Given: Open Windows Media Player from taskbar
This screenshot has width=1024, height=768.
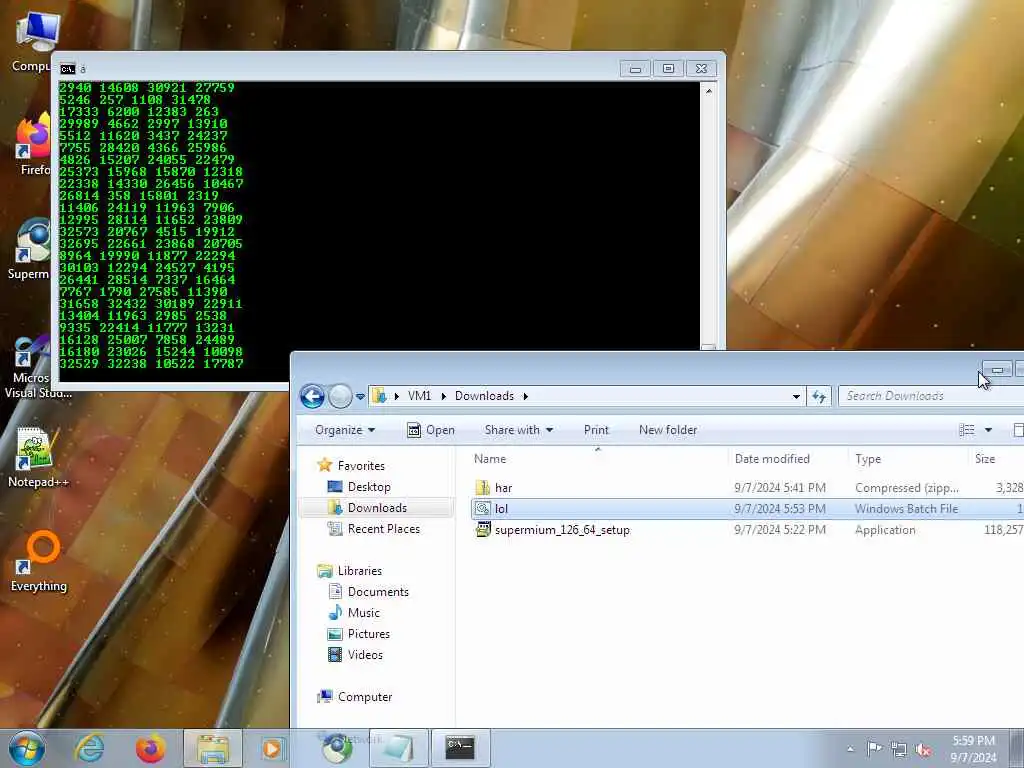Looking at the screenshot, I should click(272, 748).
